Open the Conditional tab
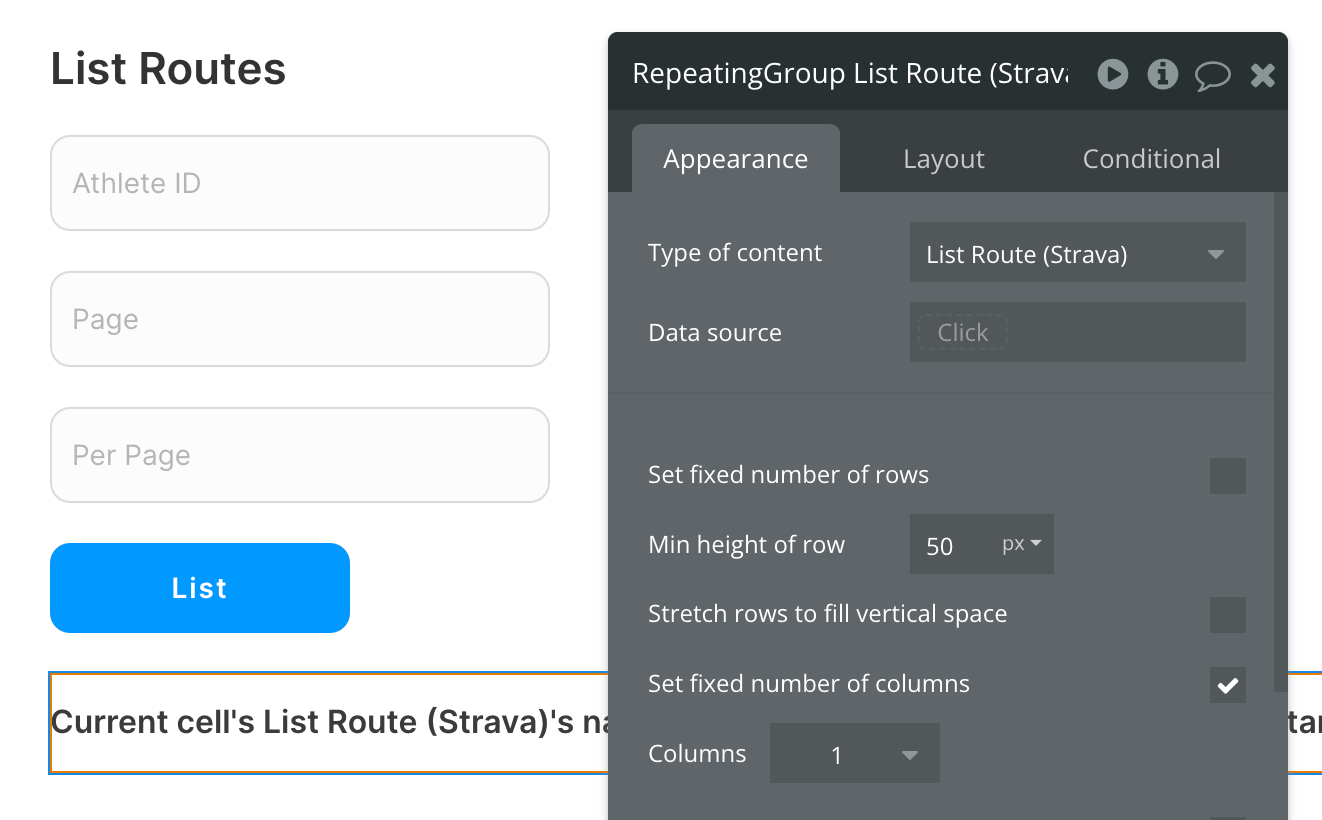This screenshot has width=1322, height=820. (x=1151, y=159)
